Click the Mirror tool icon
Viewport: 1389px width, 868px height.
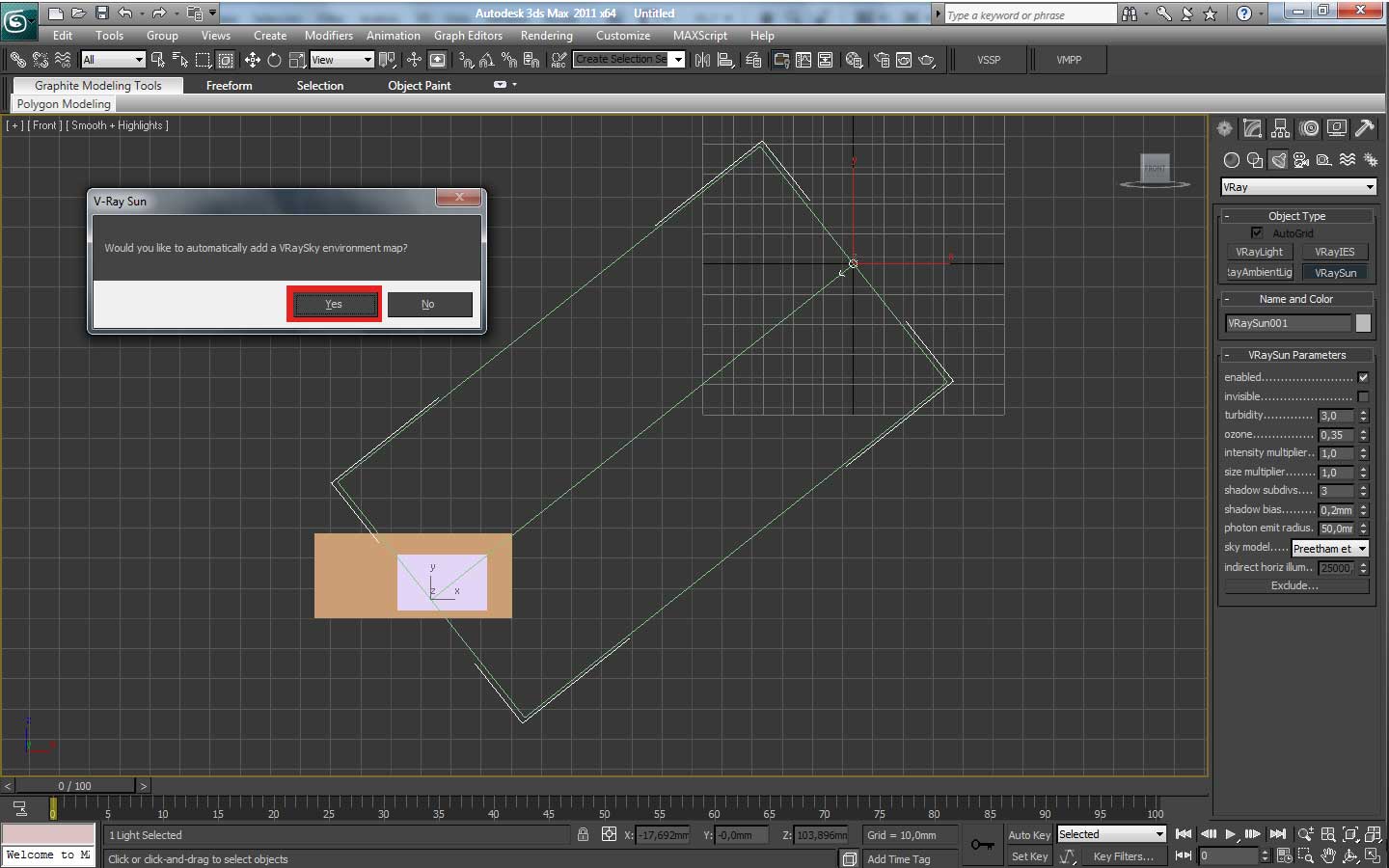click(702, 60)
